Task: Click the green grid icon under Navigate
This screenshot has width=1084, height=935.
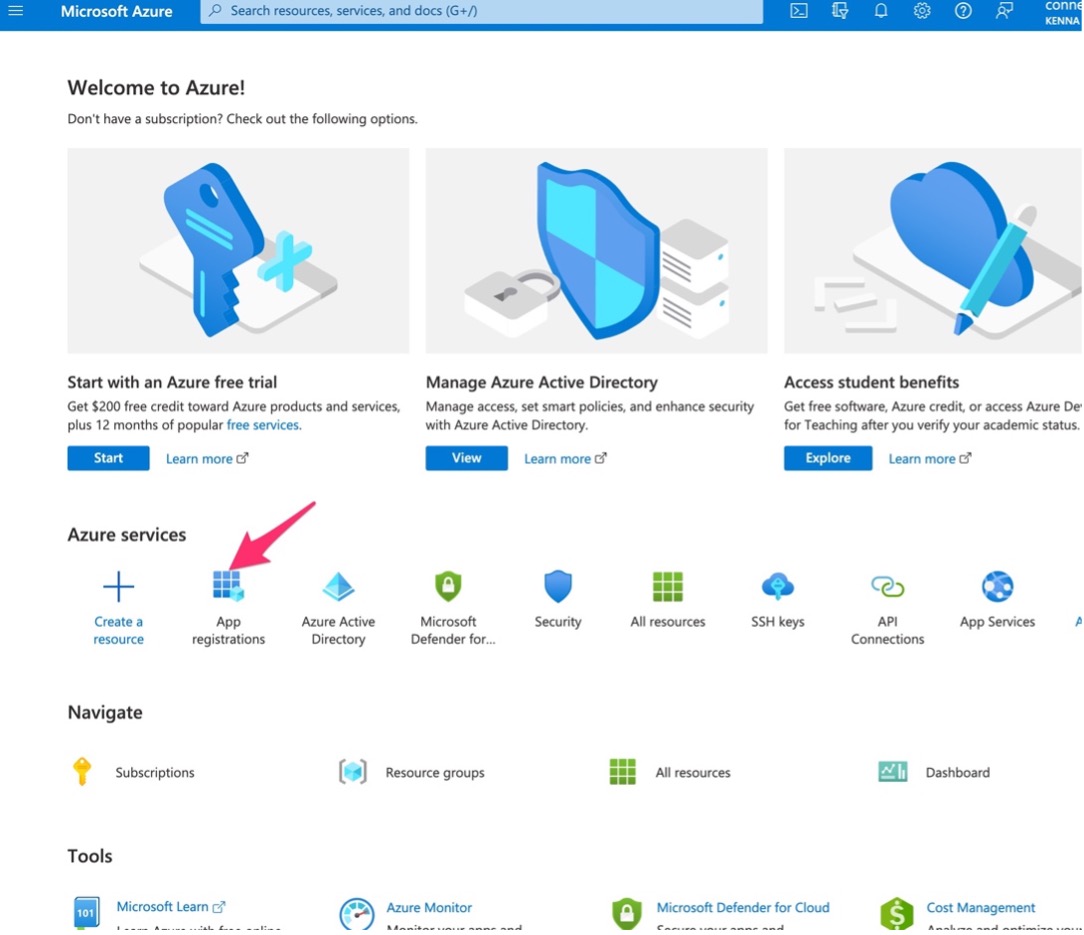Action: [x=622, y=772]
